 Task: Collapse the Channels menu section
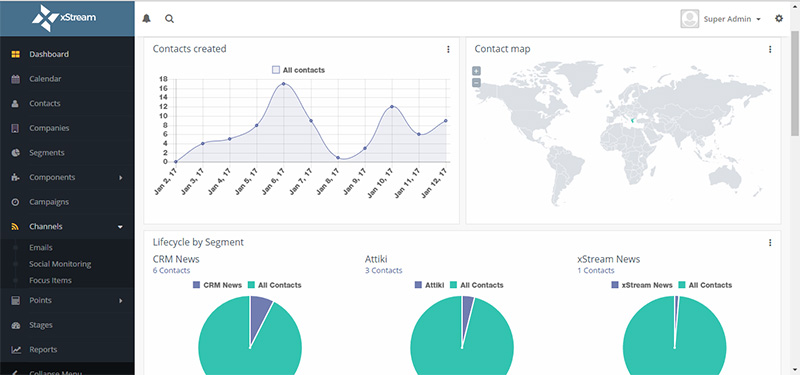120,227
